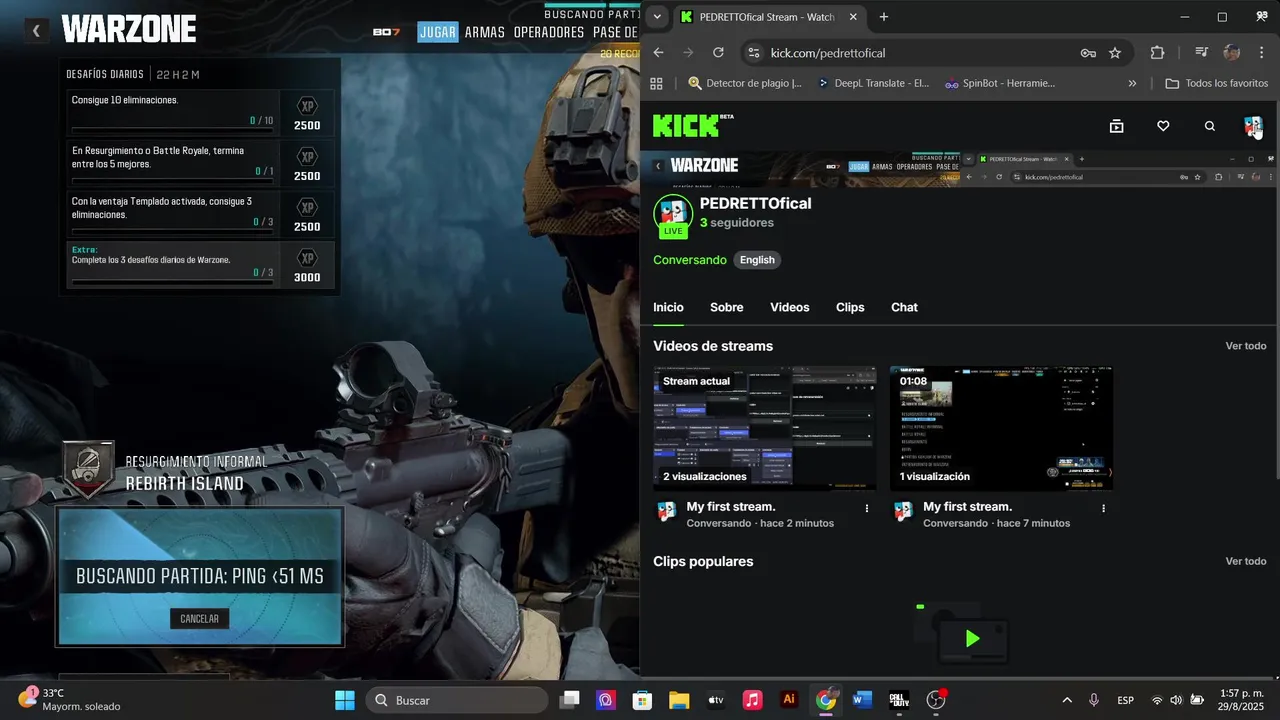Open Kick browse videos icon
1280x720 pixels.
click(1117, 126)
